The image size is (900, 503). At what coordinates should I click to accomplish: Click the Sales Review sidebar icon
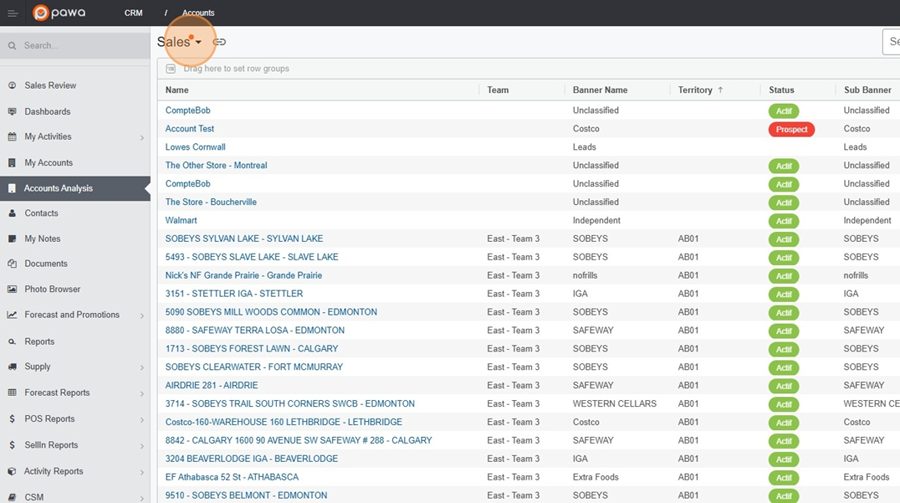tap(12, 85)
